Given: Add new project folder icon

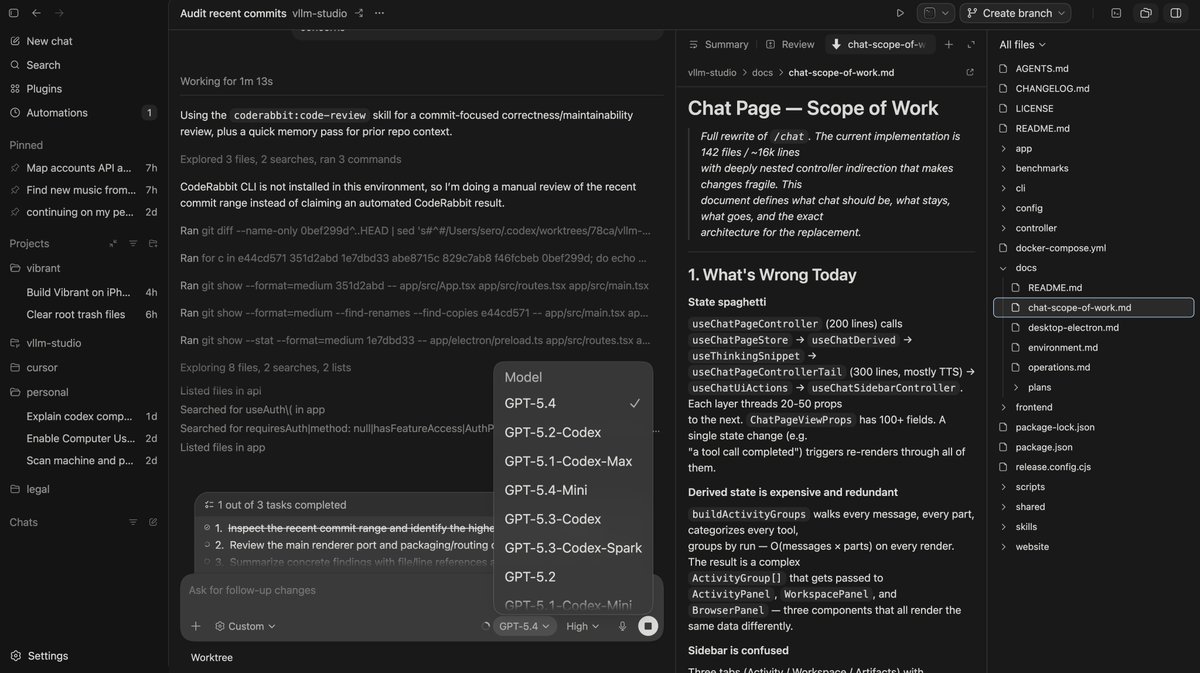Looking at the screenshot, I should (x=153, y=243).
